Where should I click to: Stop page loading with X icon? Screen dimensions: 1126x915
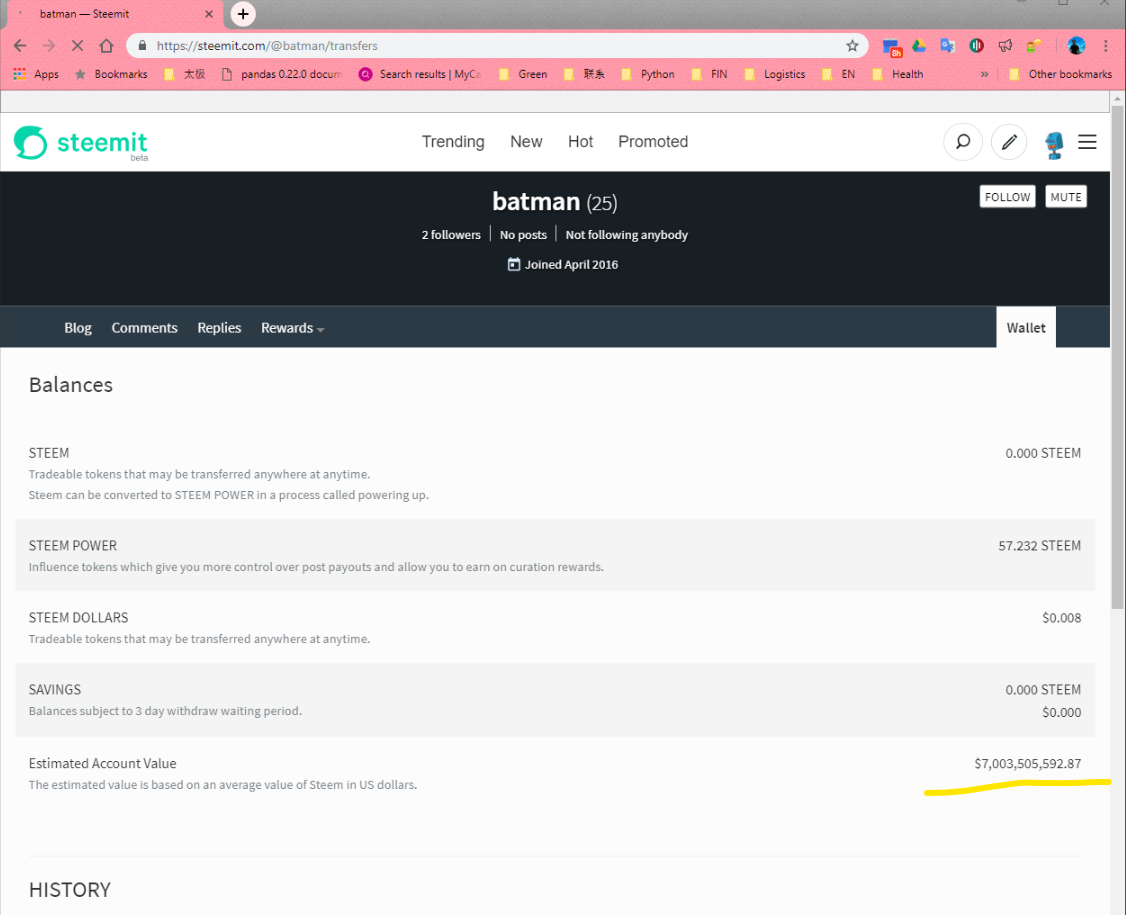pyautogui.click(x=78, y=46)
